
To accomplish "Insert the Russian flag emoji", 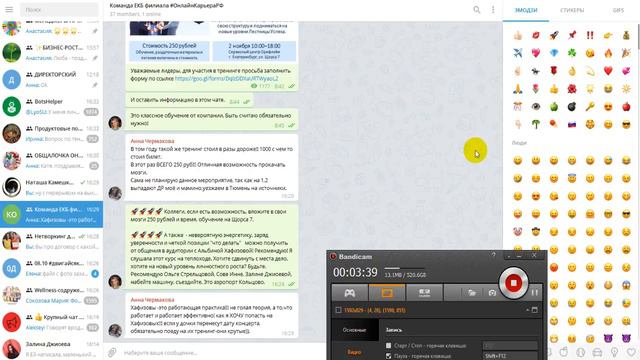I will click(572, 124).
